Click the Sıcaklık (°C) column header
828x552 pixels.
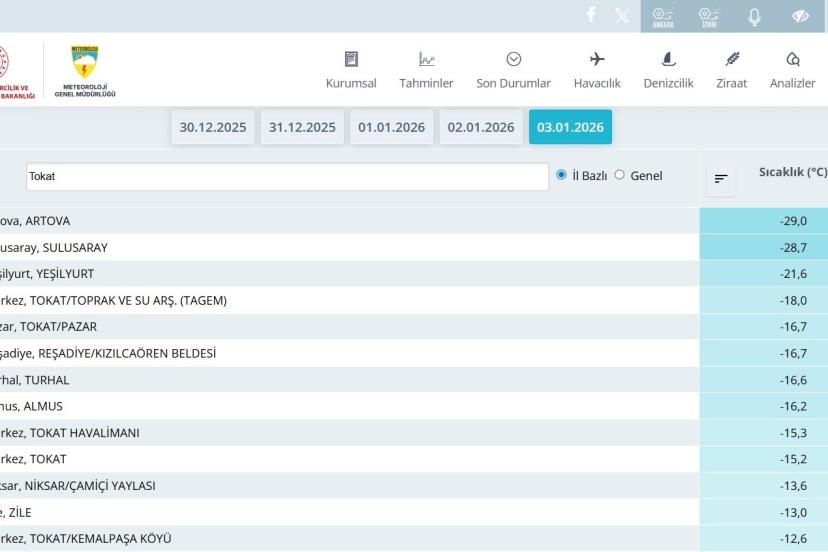(792, 172)
